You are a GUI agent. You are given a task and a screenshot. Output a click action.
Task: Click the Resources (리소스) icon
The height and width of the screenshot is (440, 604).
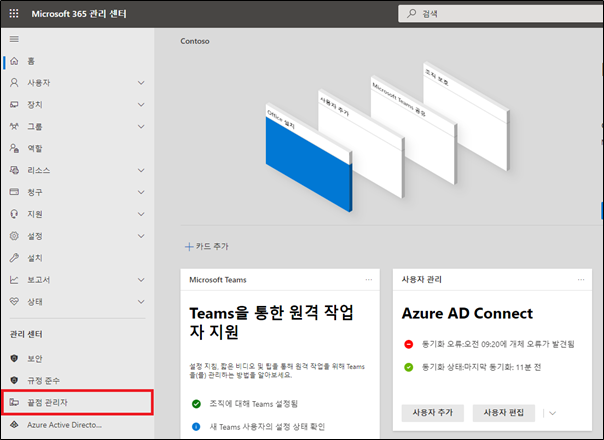click(14, 170)
